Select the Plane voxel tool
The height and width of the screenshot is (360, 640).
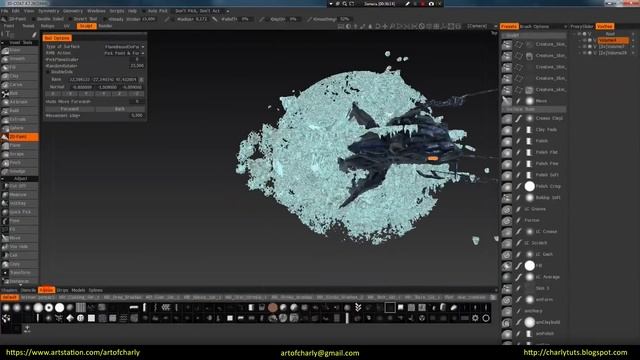(20, 145)
